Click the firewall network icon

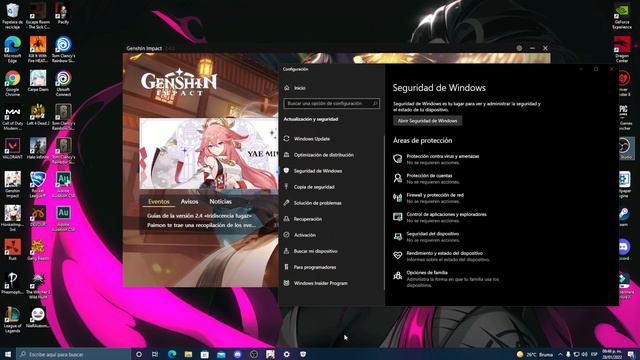click(x=398, y=198)
